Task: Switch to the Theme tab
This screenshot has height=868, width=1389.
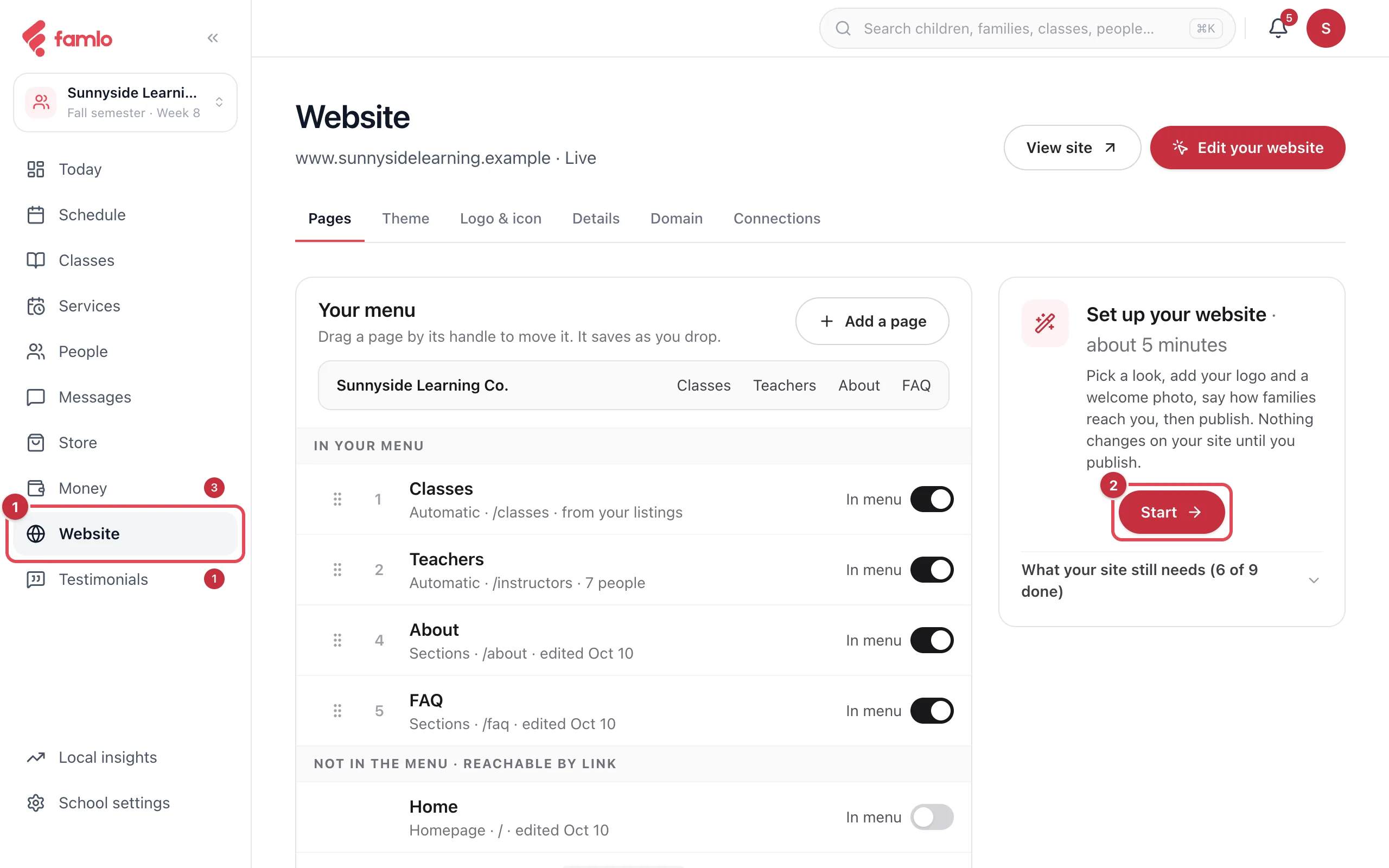Action: (405, 219)
